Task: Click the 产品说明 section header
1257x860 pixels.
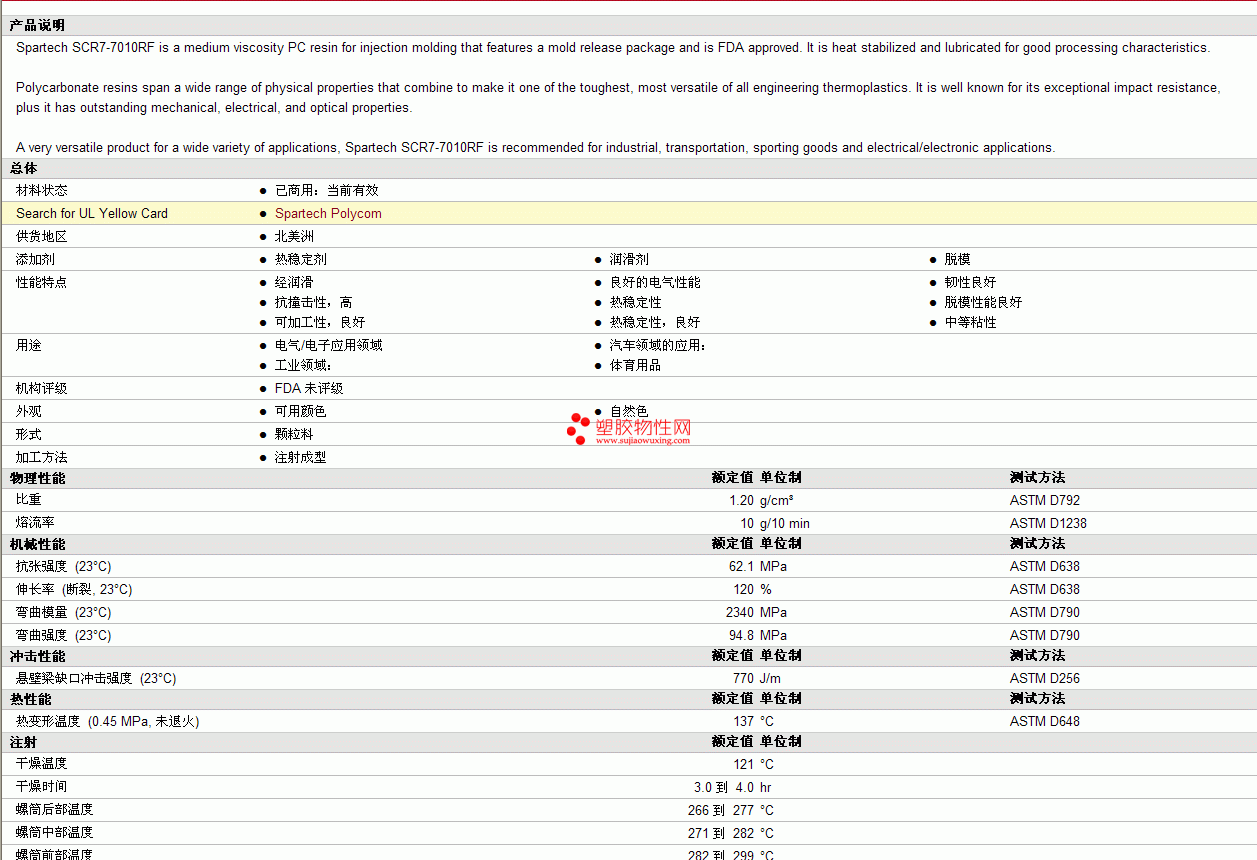Action: click(37, 25)
